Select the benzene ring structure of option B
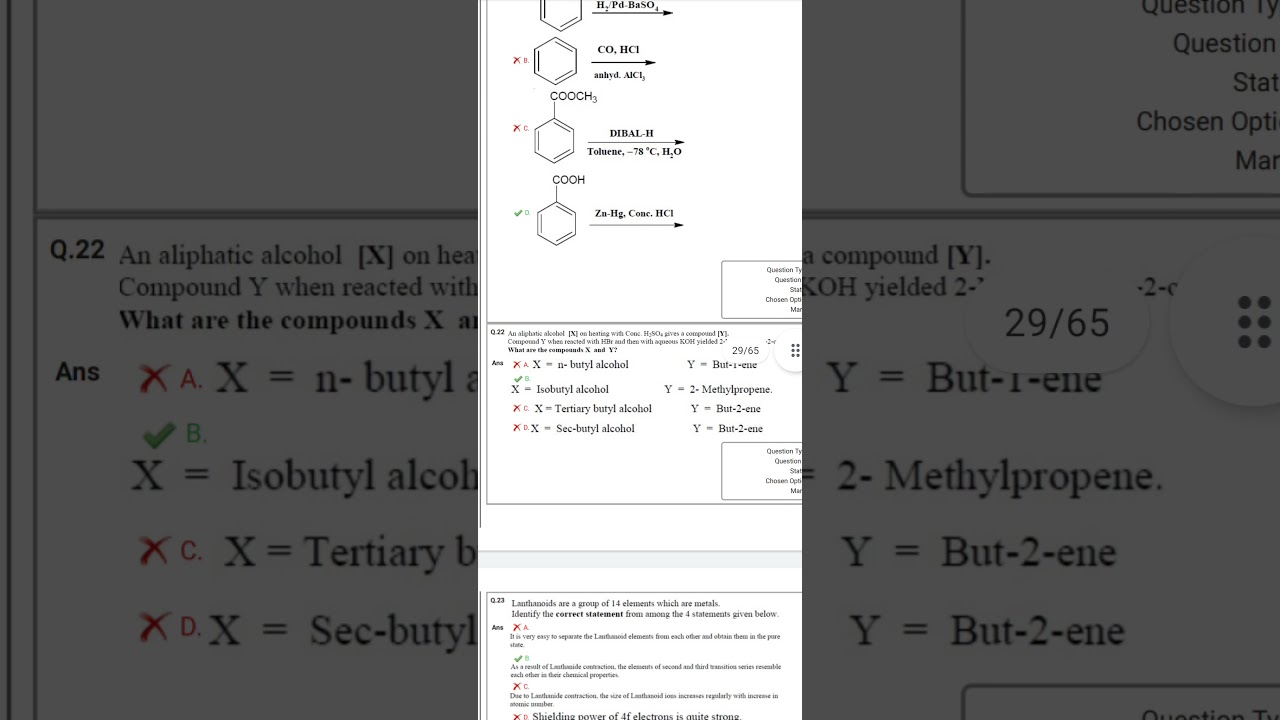The width and height of the screenshot is (1280, 720). pyautogui.click(x=555, y=61)
